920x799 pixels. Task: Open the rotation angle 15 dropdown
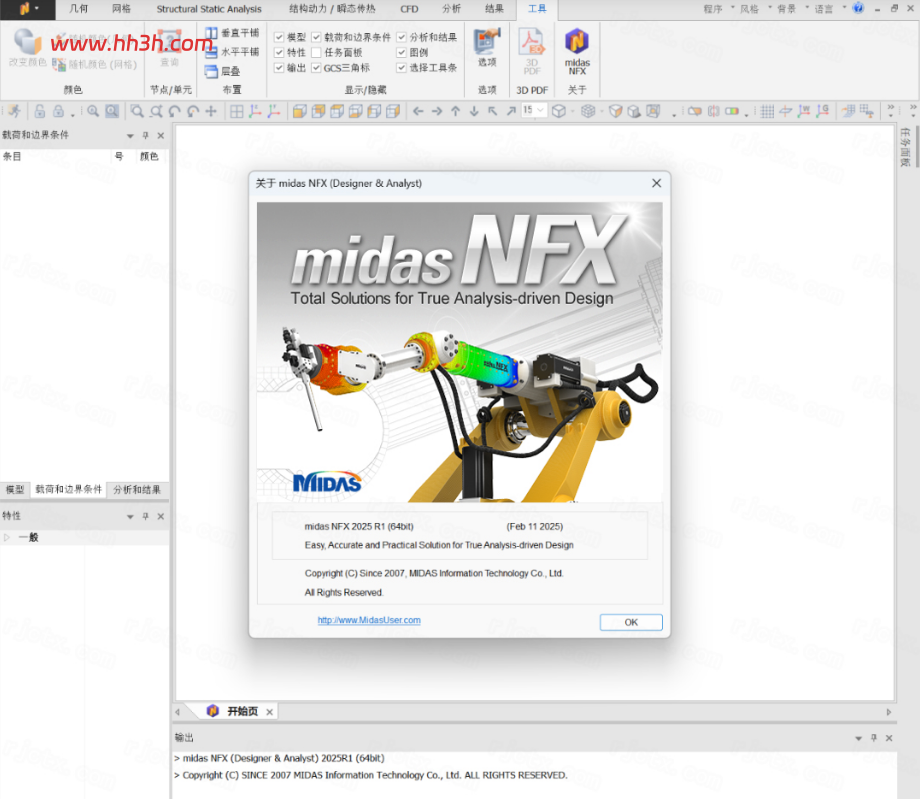point(540,110)
